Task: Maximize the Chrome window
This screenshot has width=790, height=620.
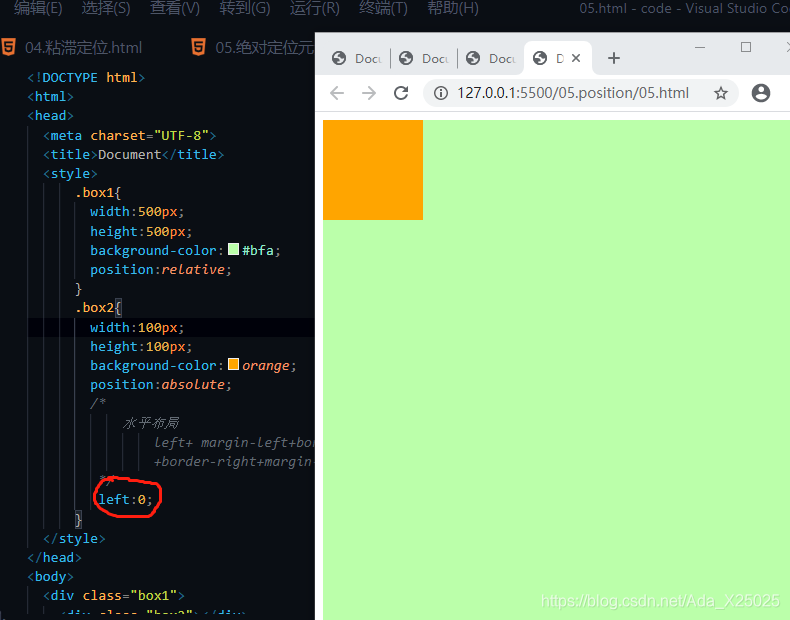Action: coord(746,47)
